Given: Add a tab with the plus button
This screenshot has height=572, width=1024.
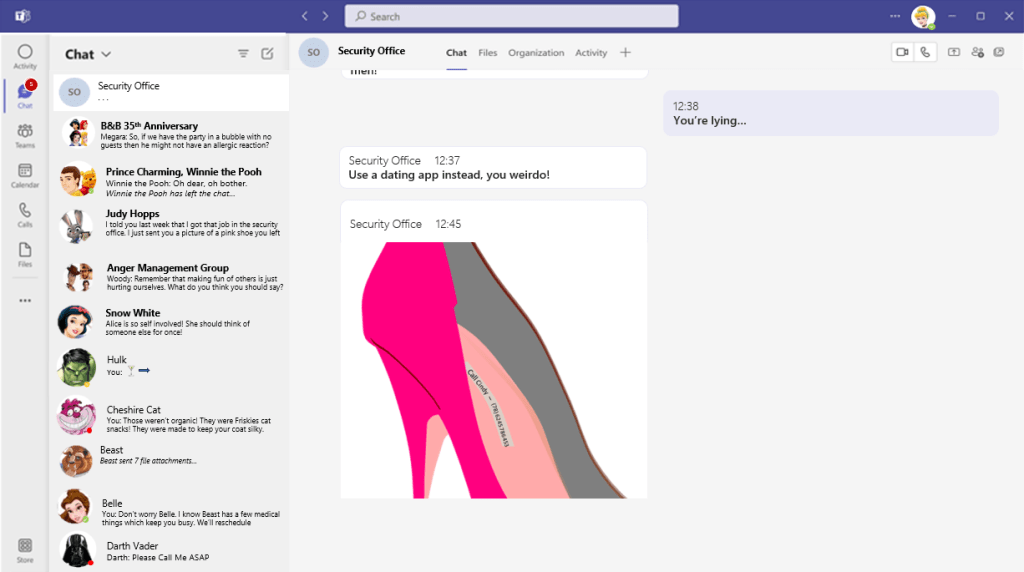Looking at the screenshot, I should pos(625,52).
